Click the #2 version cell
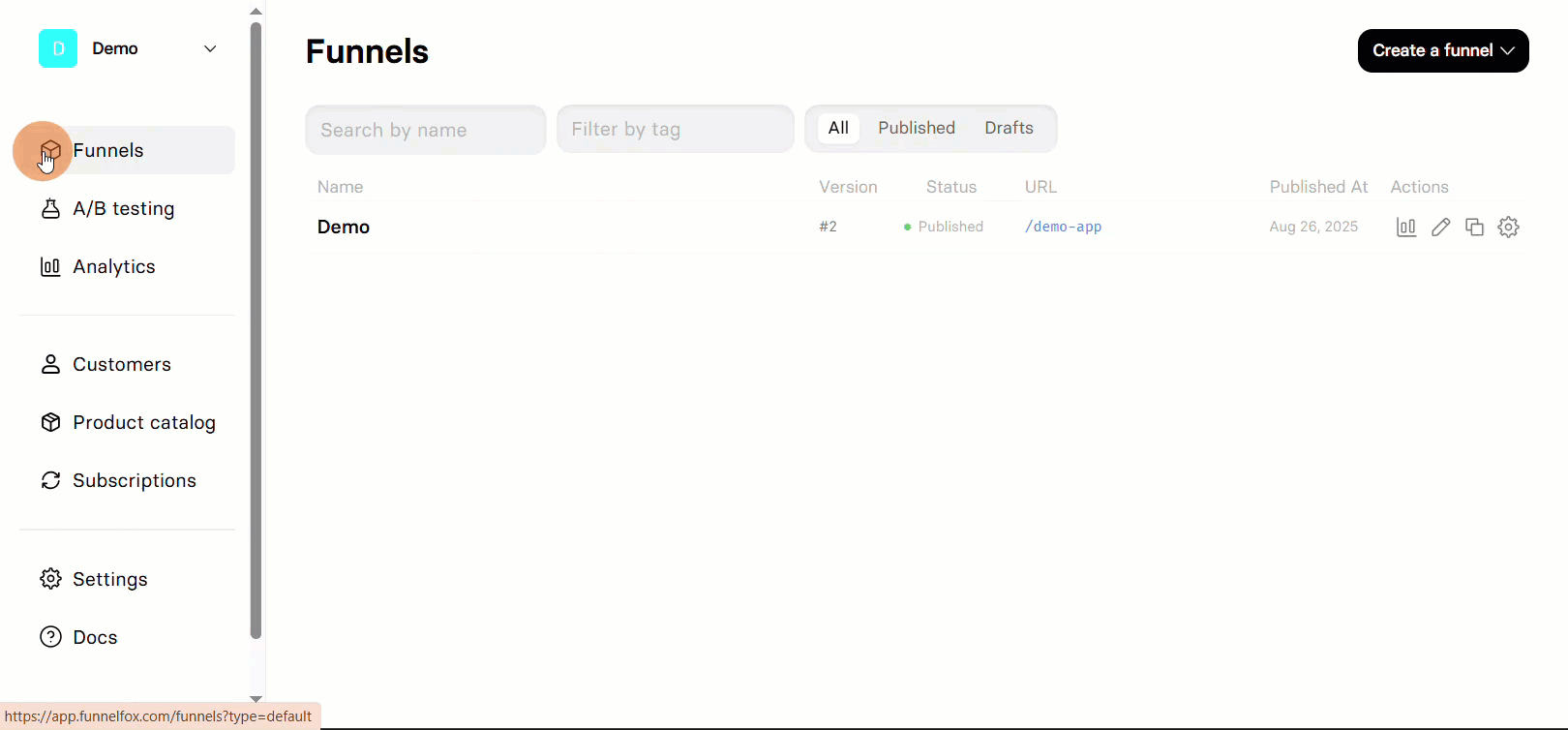Screen dimensions: 1568x730 828,227
